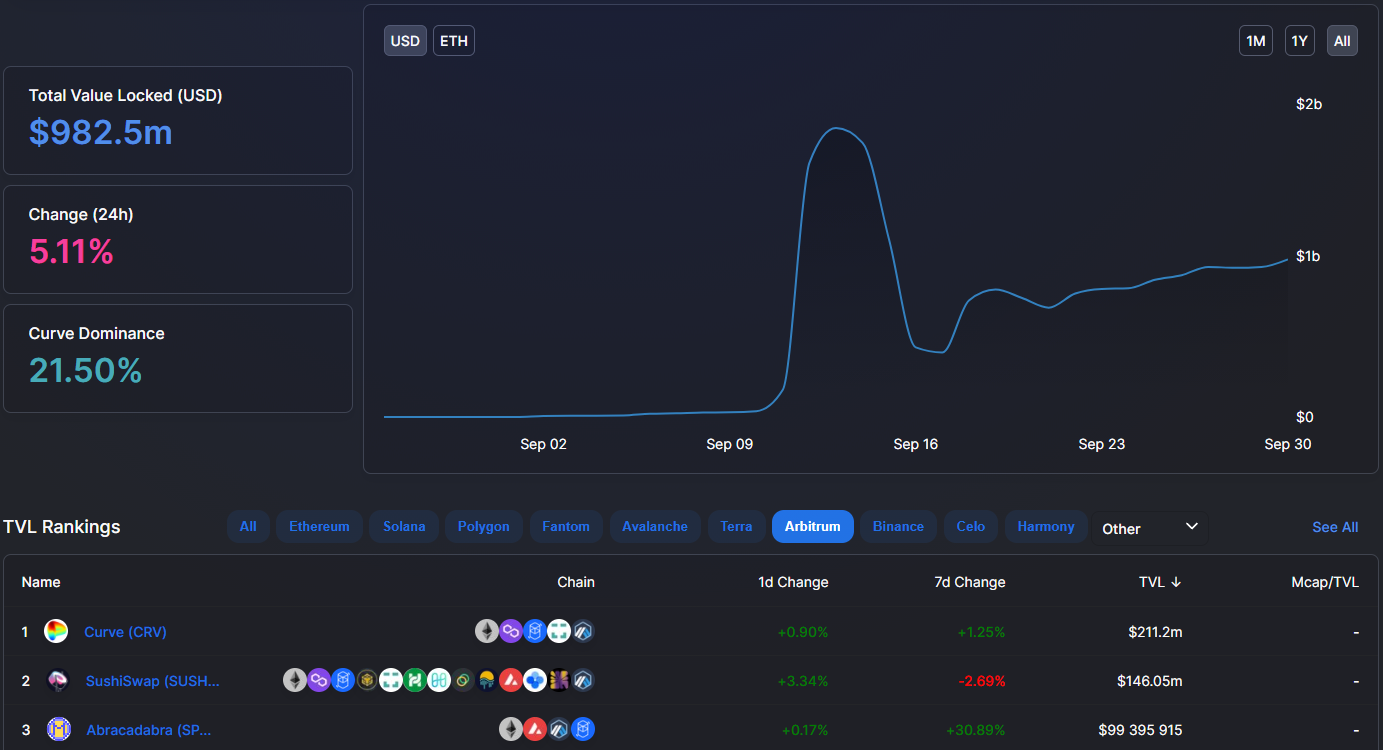Select the Solana chain tab
This screenshot has width=1383, height=750.
click(403, 527)
